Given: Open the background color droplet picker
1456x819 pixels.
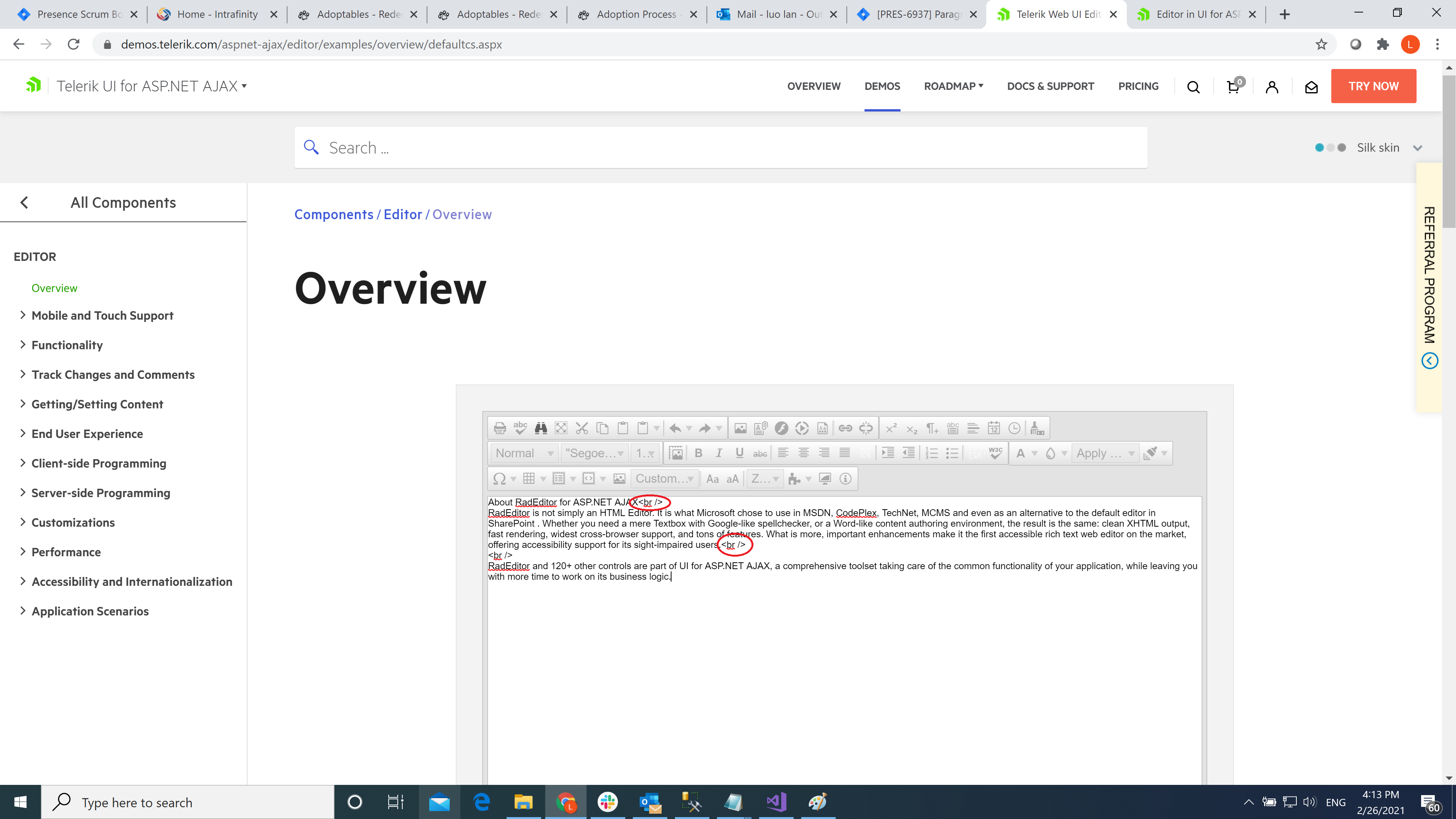Looking at the screenshot, I should coord(1051,453).
